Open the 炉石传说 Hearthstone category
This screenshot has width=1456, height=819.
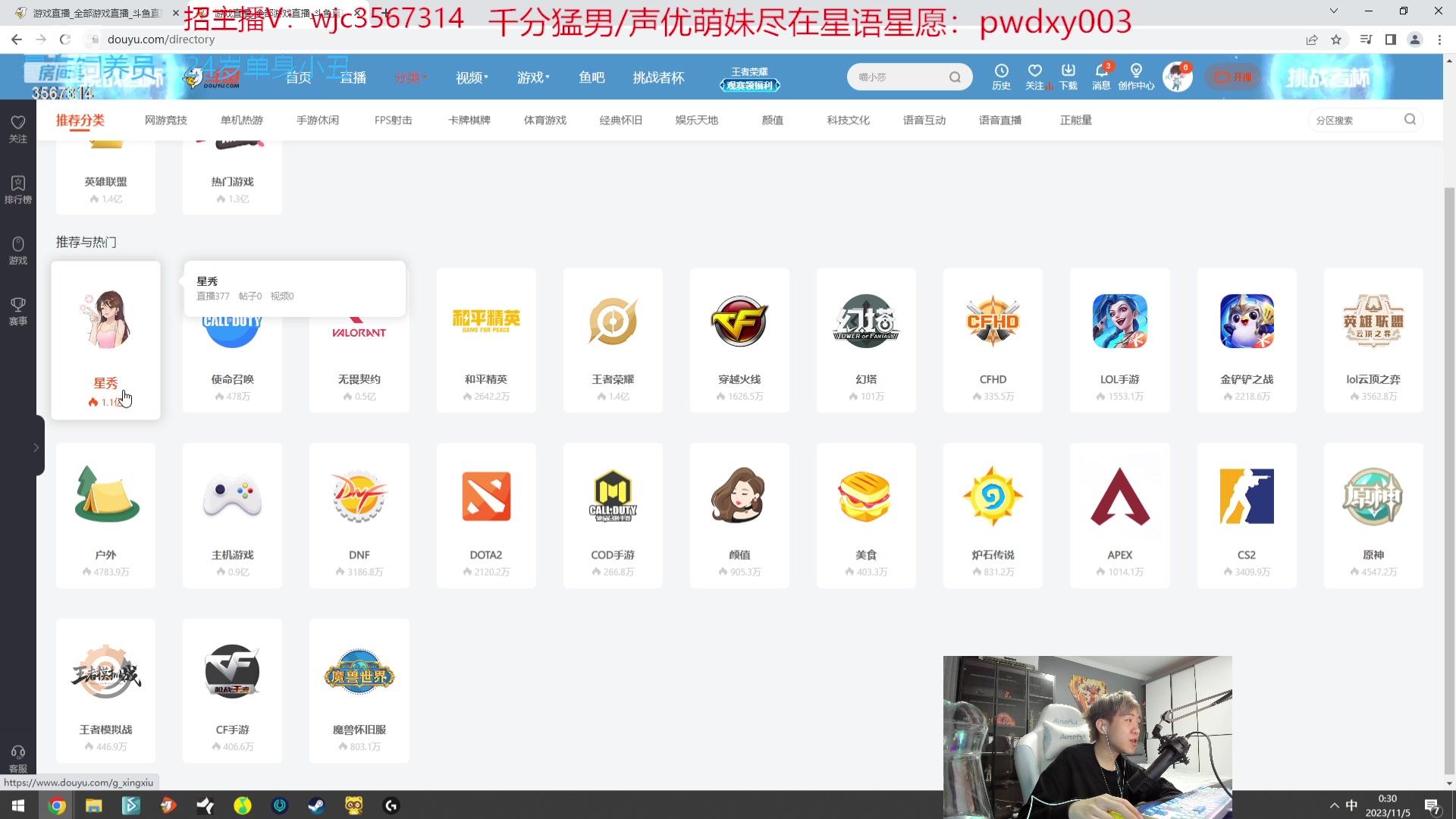pos(993,516)
